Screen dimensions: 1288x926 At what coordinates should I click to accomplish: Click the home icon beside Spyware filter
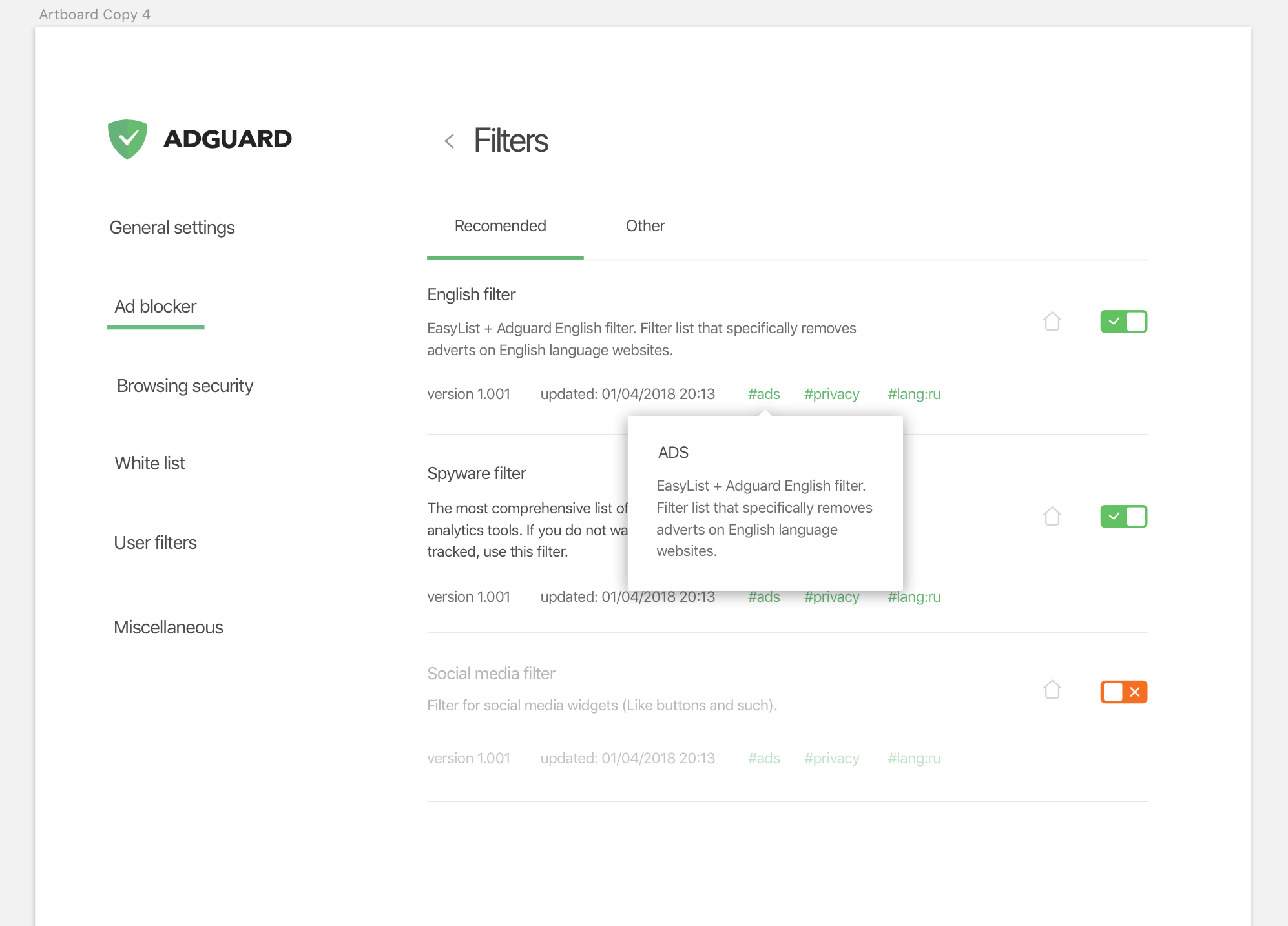pos(1052,516)
